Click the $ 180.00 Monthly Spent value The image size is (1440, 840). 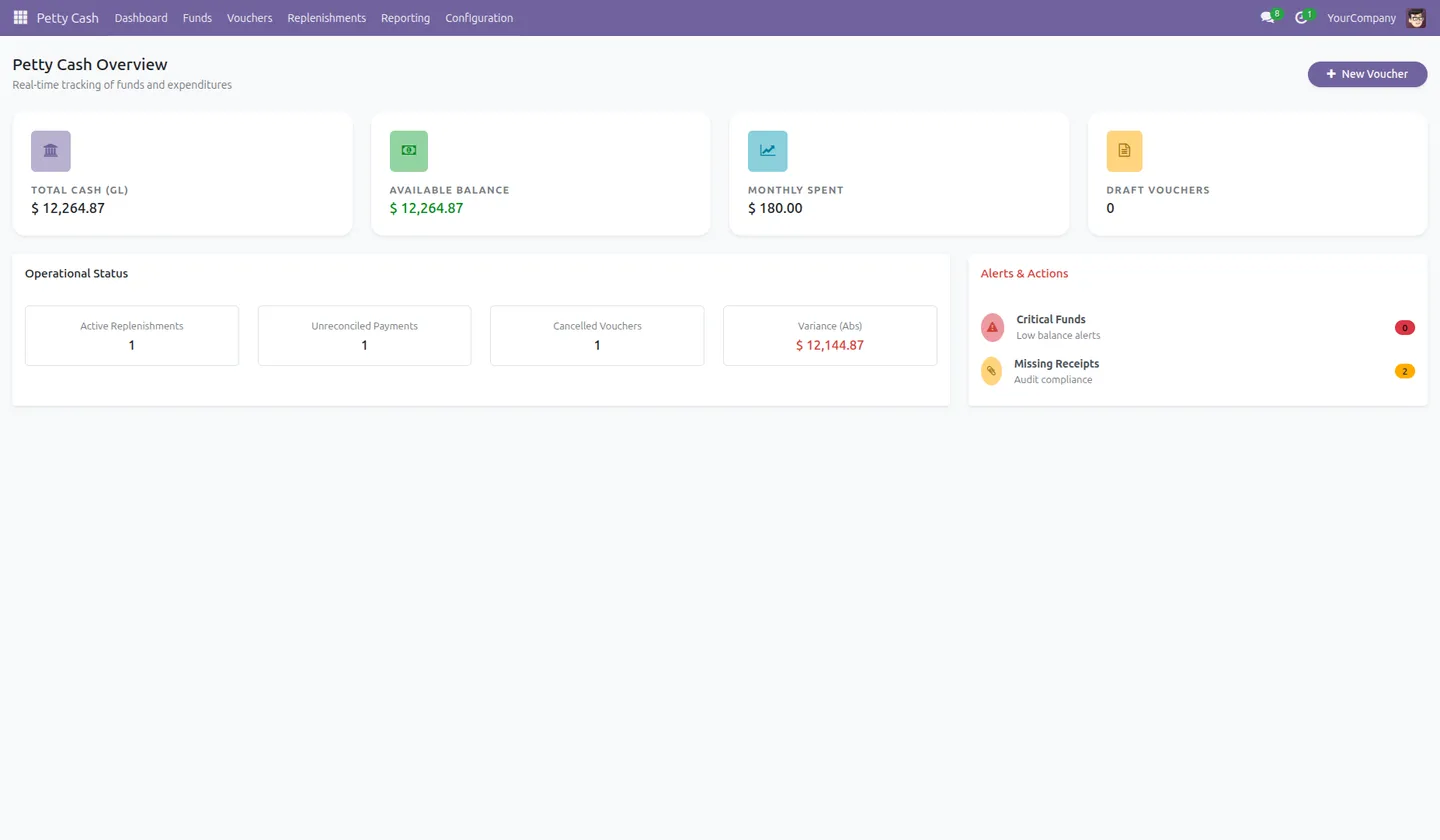775,209
